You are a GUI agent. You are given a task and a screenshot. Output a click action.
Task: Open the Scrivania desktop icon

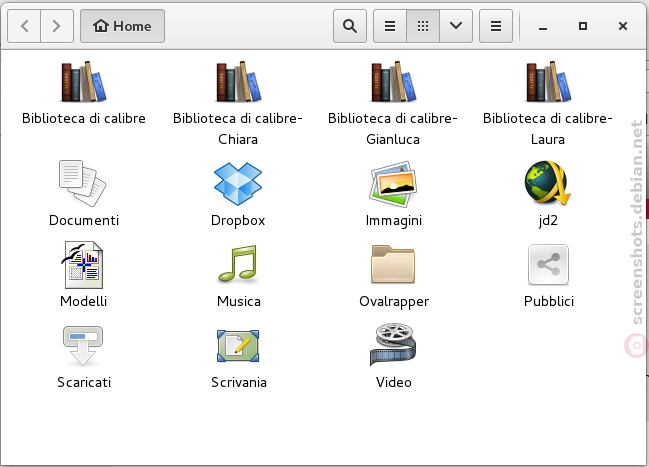pos(238,346)
